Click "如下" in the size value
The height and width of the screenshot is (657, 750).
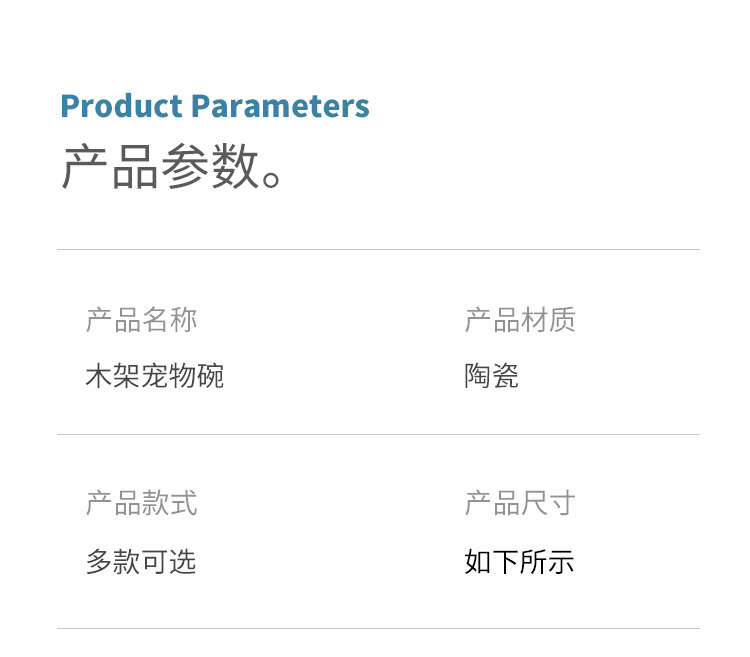(492, 562)
